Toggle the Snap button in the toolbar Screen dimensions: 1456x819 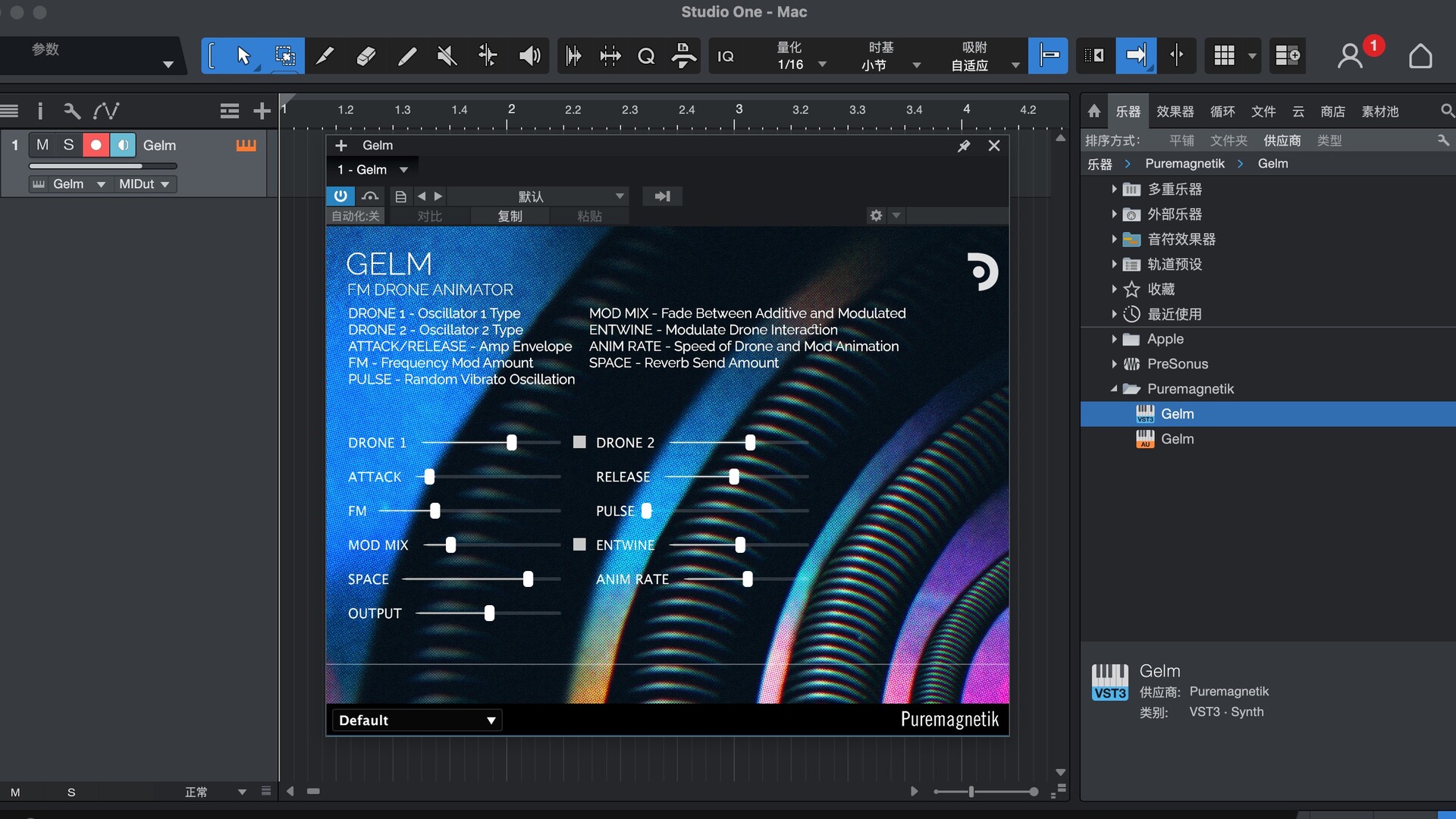click(x=1048, y=55)
